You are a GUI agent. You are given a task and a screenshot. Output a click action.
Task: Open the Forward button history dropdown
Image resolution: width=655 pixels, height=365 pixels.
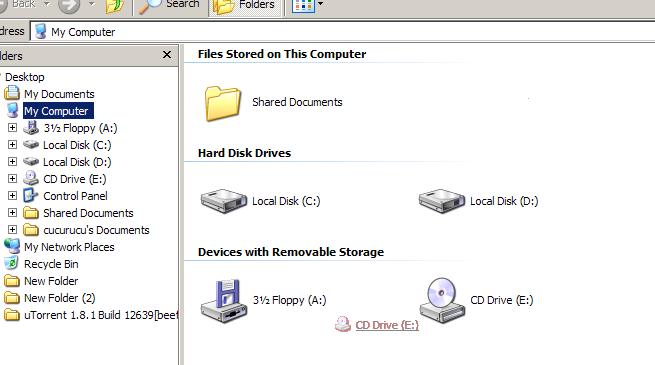(91, 4)
